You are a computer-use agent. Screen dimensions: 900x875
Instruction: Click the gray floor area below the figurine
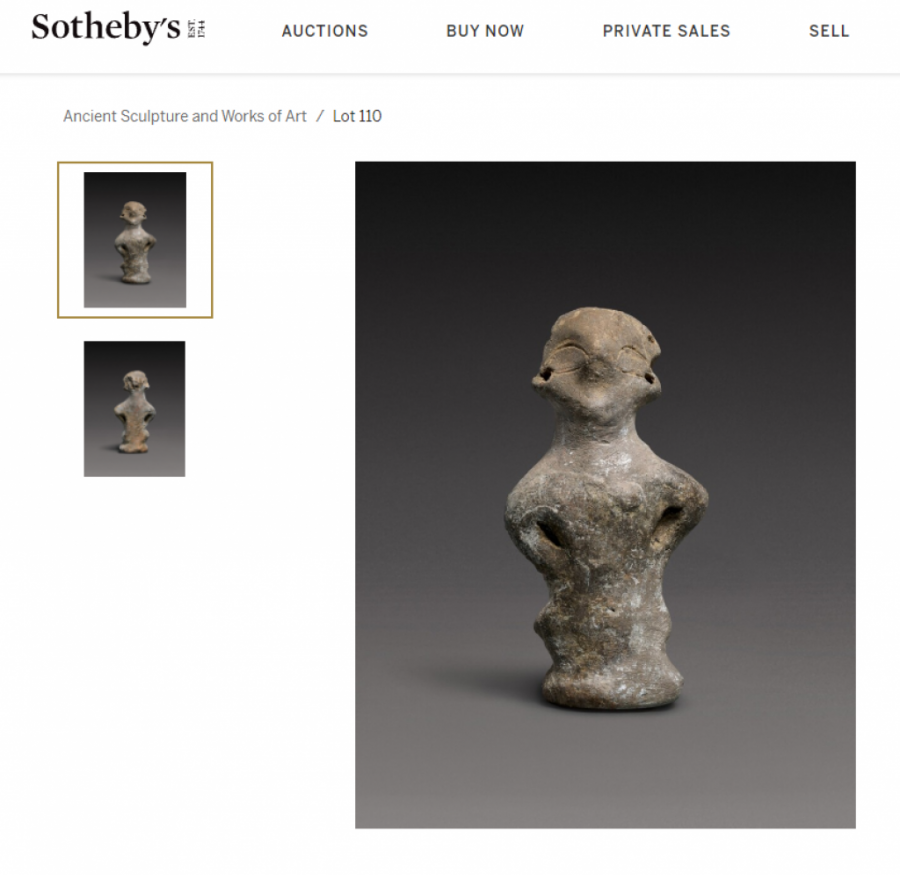[605, 769]
